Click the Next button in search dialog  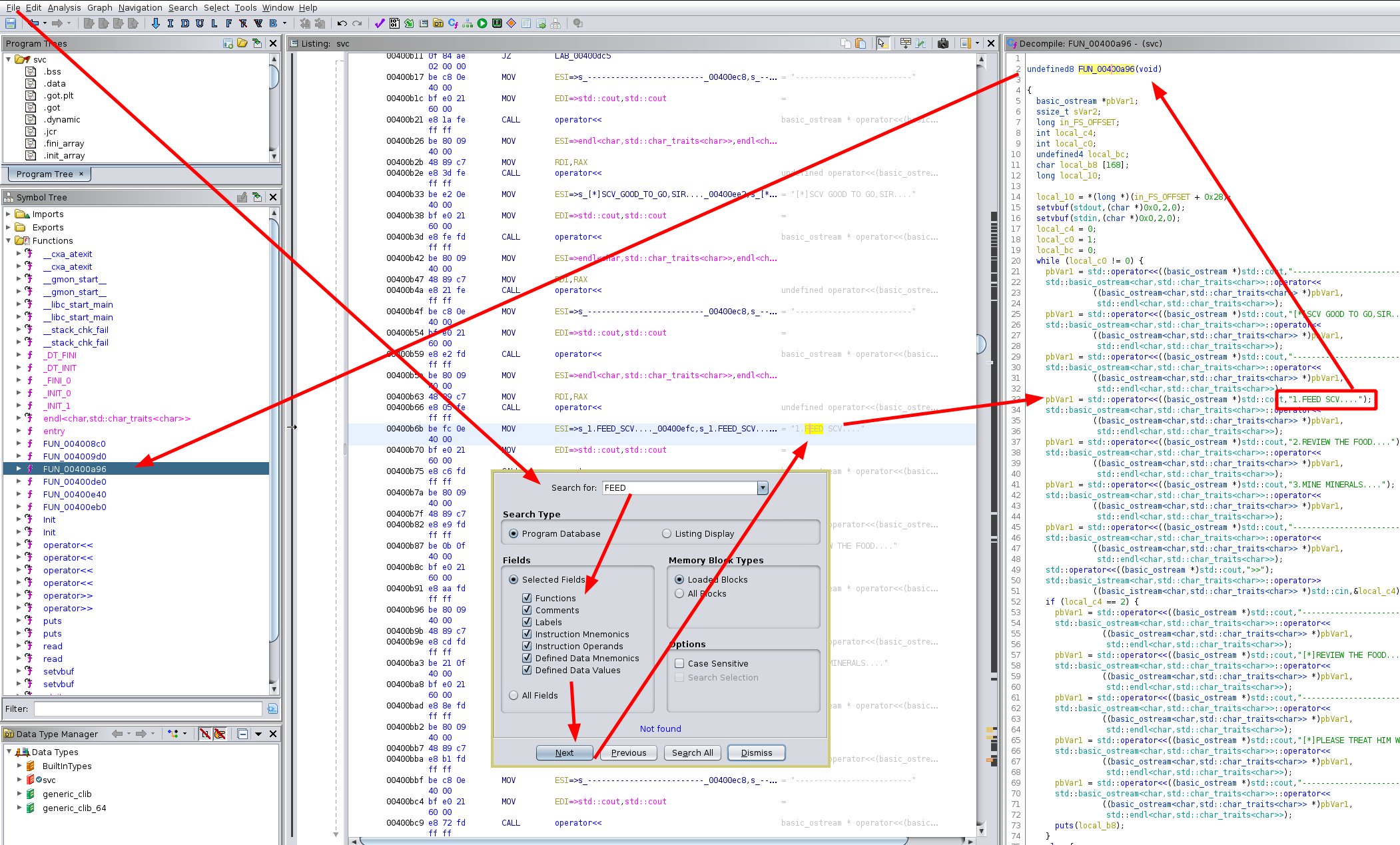click(x=564, y=753)
